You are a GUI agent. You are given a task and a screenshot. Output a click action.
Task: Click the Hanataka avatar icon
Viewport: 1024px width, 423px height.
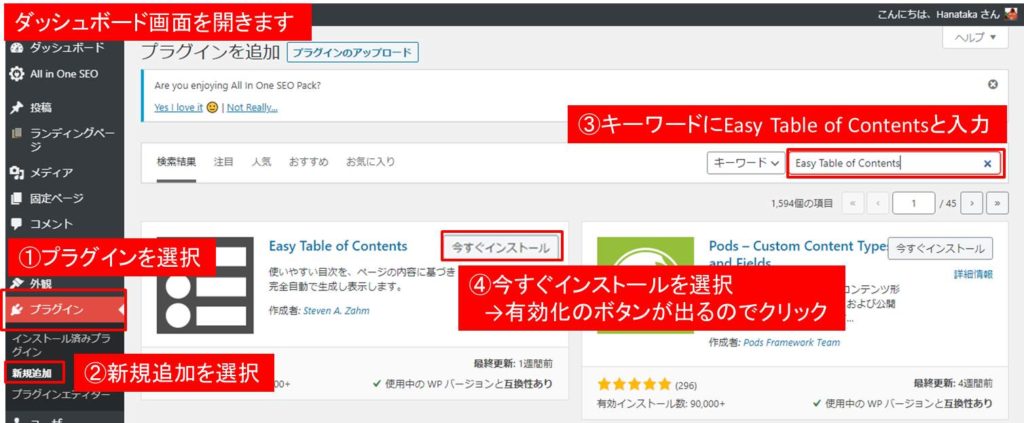[x=1011, y=13]
